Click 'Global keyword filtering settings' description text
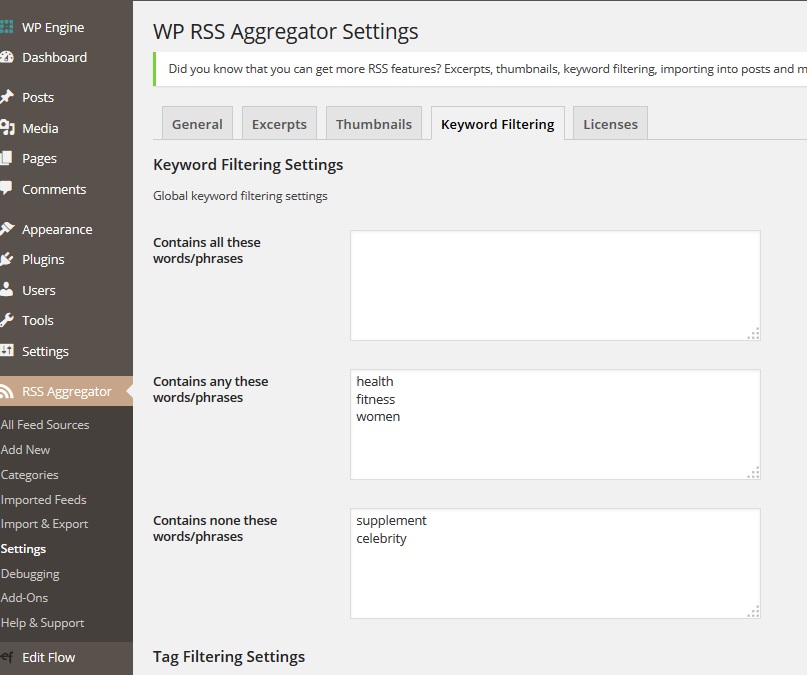Screen dimensions: 807x675 point(240,196)
